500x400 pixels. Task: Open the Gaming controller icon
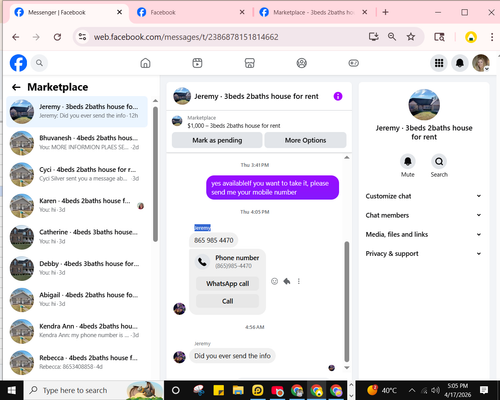pyautogui.click(x=354, y=63)
